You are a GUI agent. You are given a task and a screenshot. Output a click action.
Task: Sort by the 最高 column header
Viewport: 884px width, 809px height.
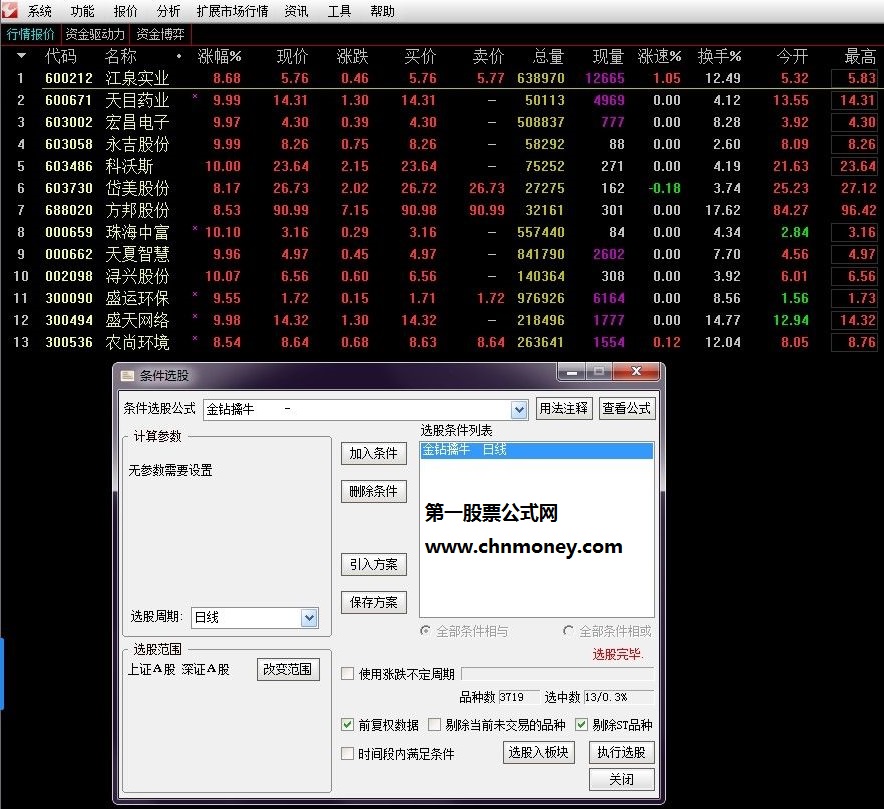[860, 56]
